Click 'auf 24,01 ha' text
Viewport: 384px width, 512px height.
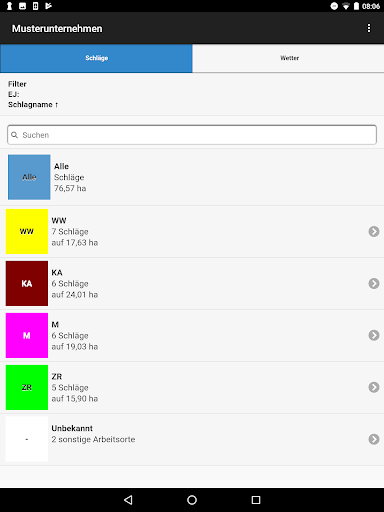click(x=75, y=295)
